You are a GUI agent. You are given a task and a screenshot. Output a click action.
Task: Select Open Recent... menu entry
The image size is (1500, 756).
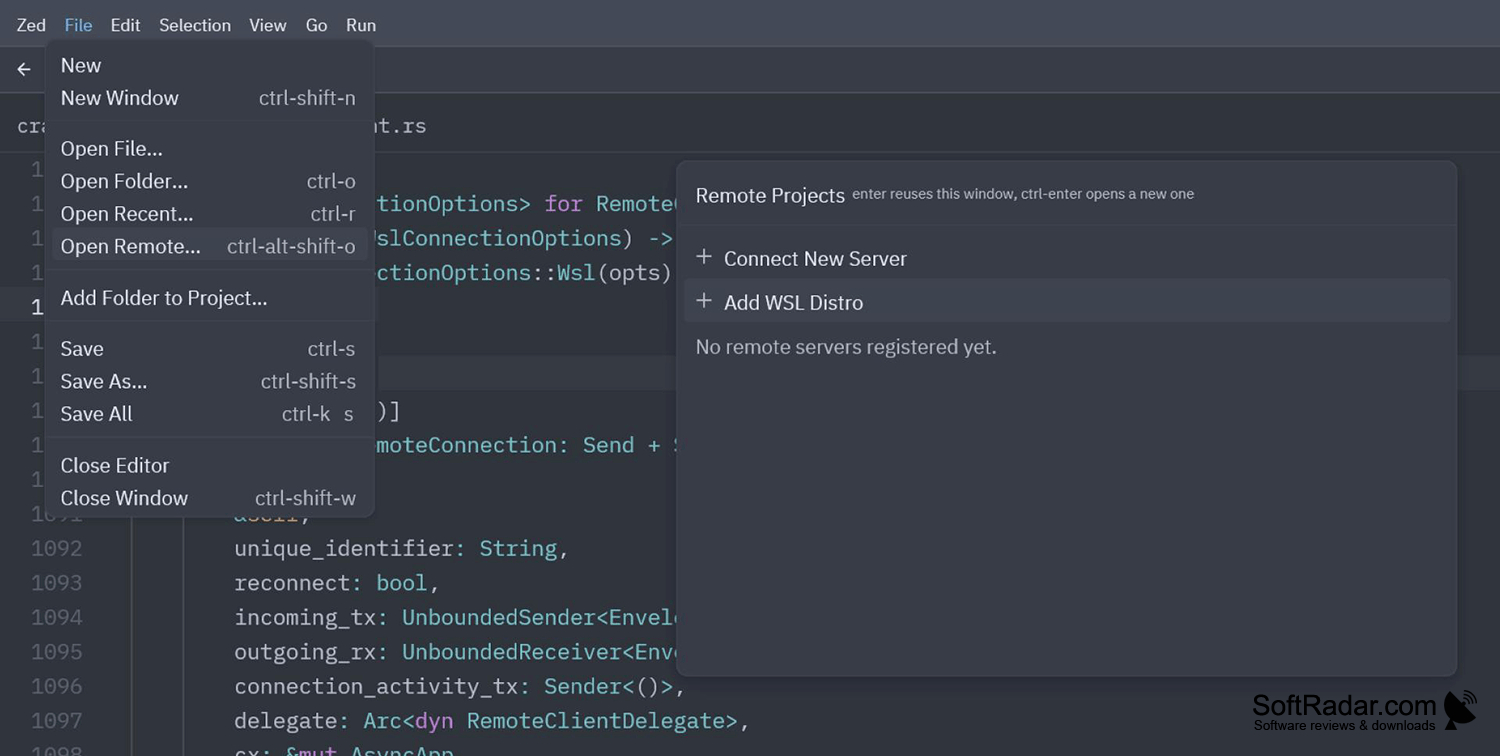210,214
